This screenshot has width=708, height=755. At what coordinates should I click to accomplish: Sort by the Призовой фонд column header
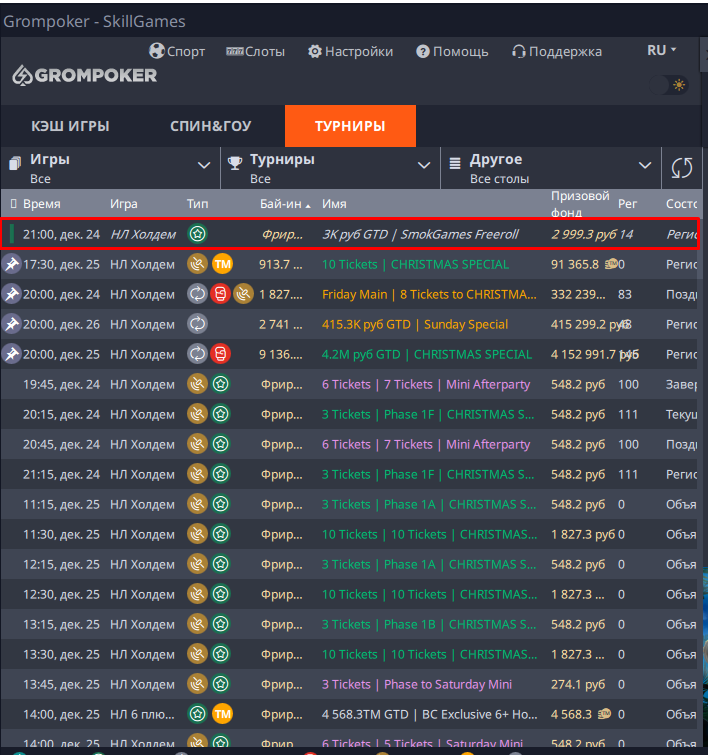coord(580,204)
